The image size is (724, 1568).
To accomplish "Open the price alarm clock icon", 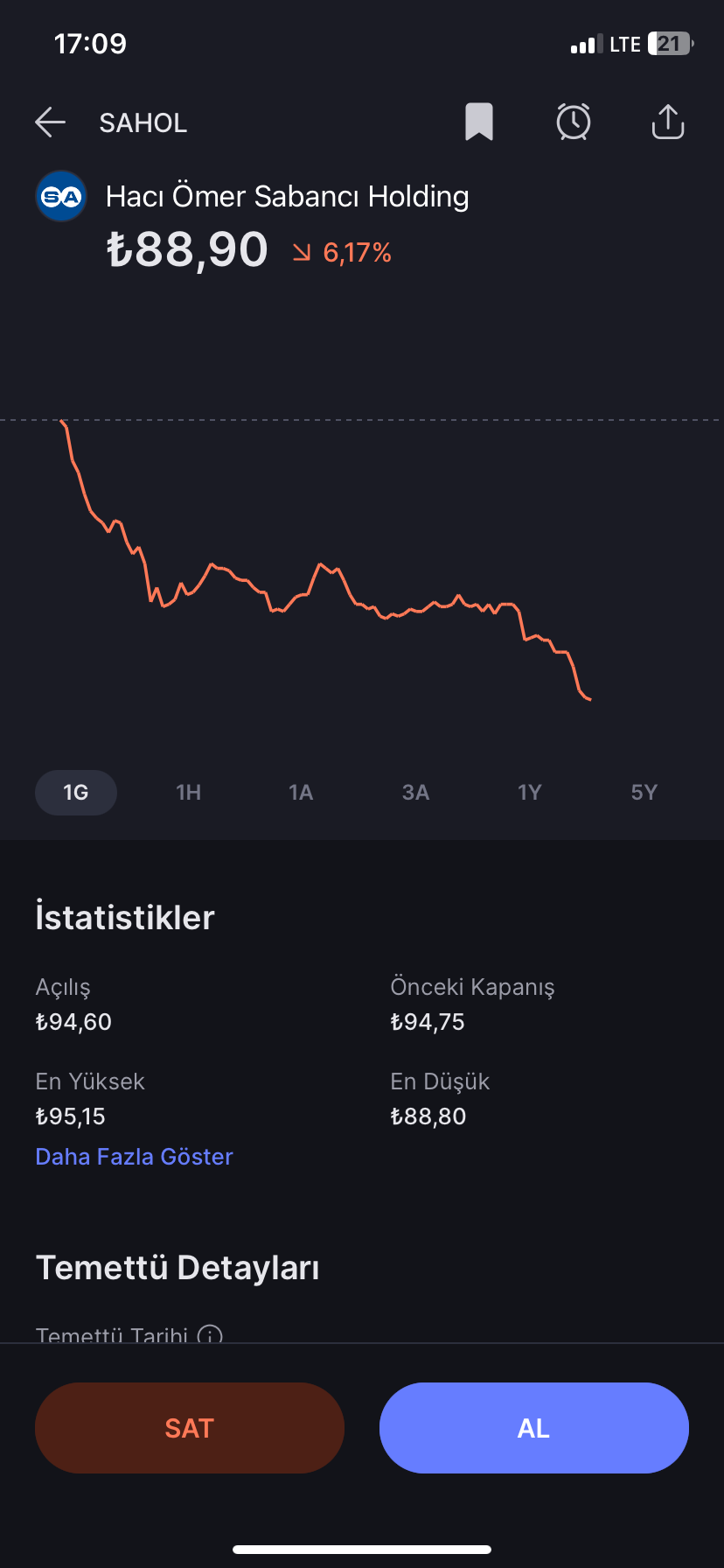I will pos(574,122).
